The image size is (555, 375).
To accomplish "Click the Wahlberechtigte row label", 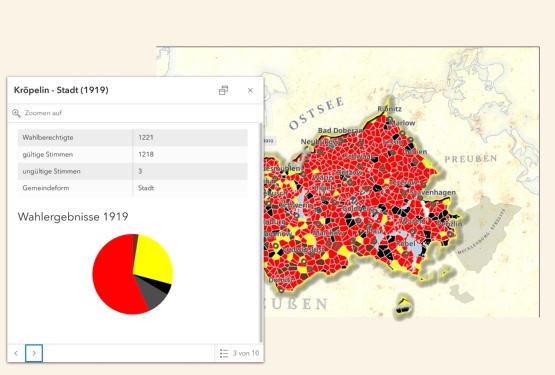I will [x=48, y=137].
